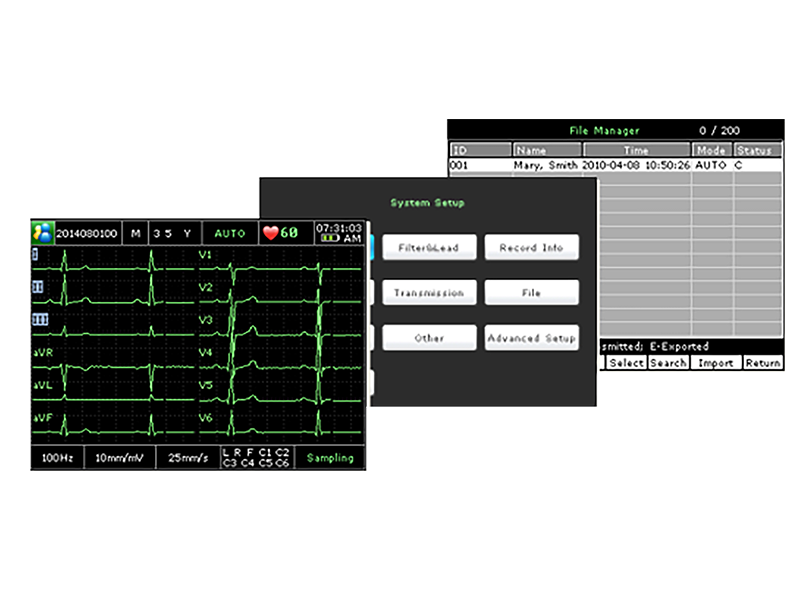800x600 pixels.
Task: Switch the AUTO mode setting
Action: coord(230,234)
